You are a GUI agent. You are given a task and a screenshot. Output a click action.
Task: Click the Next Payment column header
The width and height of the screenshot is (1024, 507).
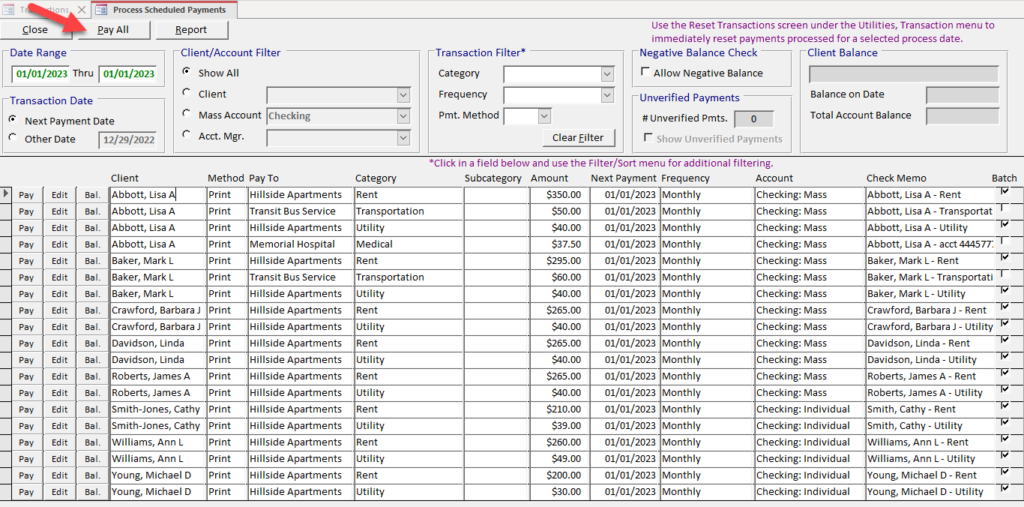623,178
